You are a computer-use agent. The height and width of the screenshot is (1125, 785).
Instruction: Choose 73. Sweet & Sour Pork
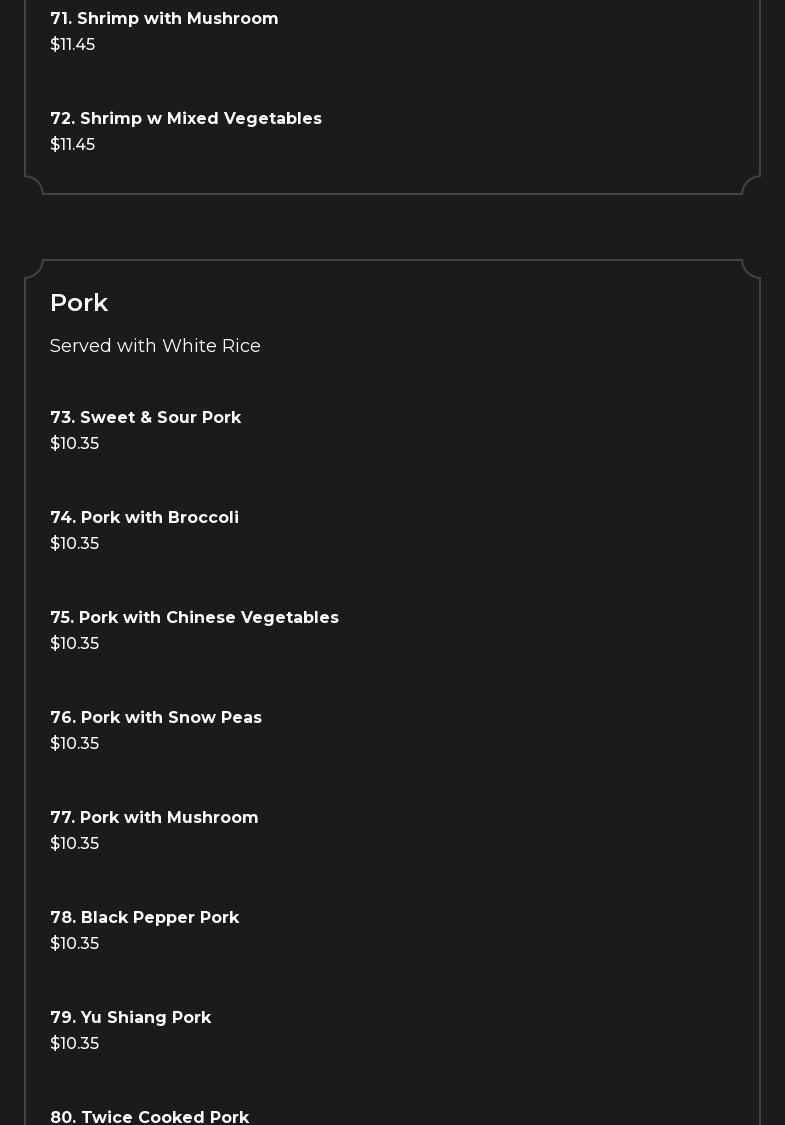pyautogui.click(x=146, y=418)
